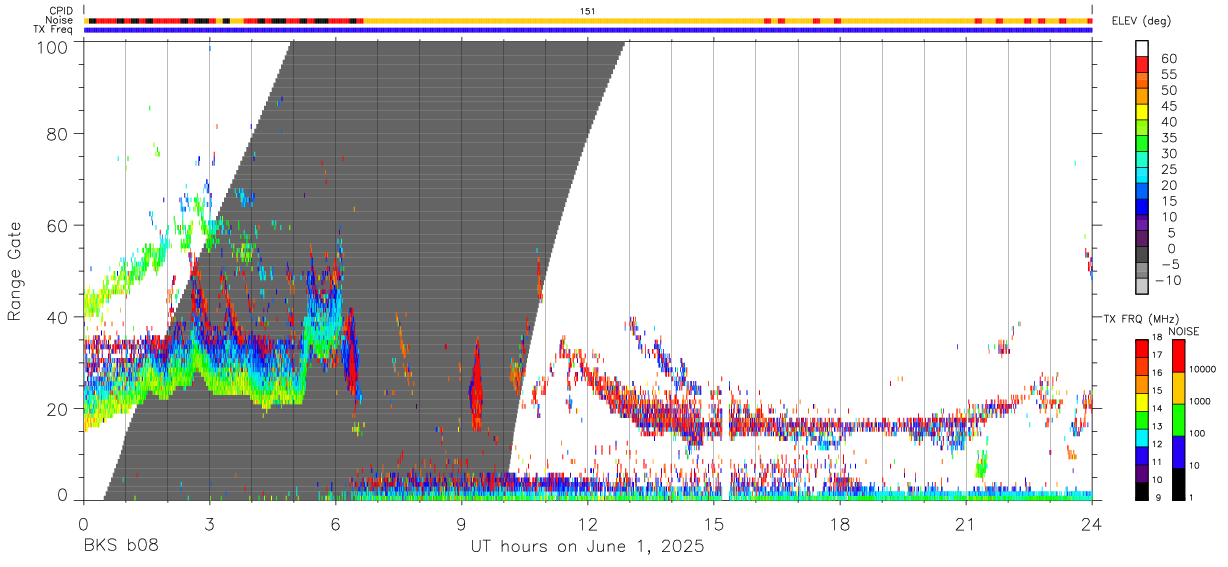Image resolution: width=1228 pixels, height=567 pixels.
Task: Click UT hours axis tick 6
Action: click(x=335, y=522)
